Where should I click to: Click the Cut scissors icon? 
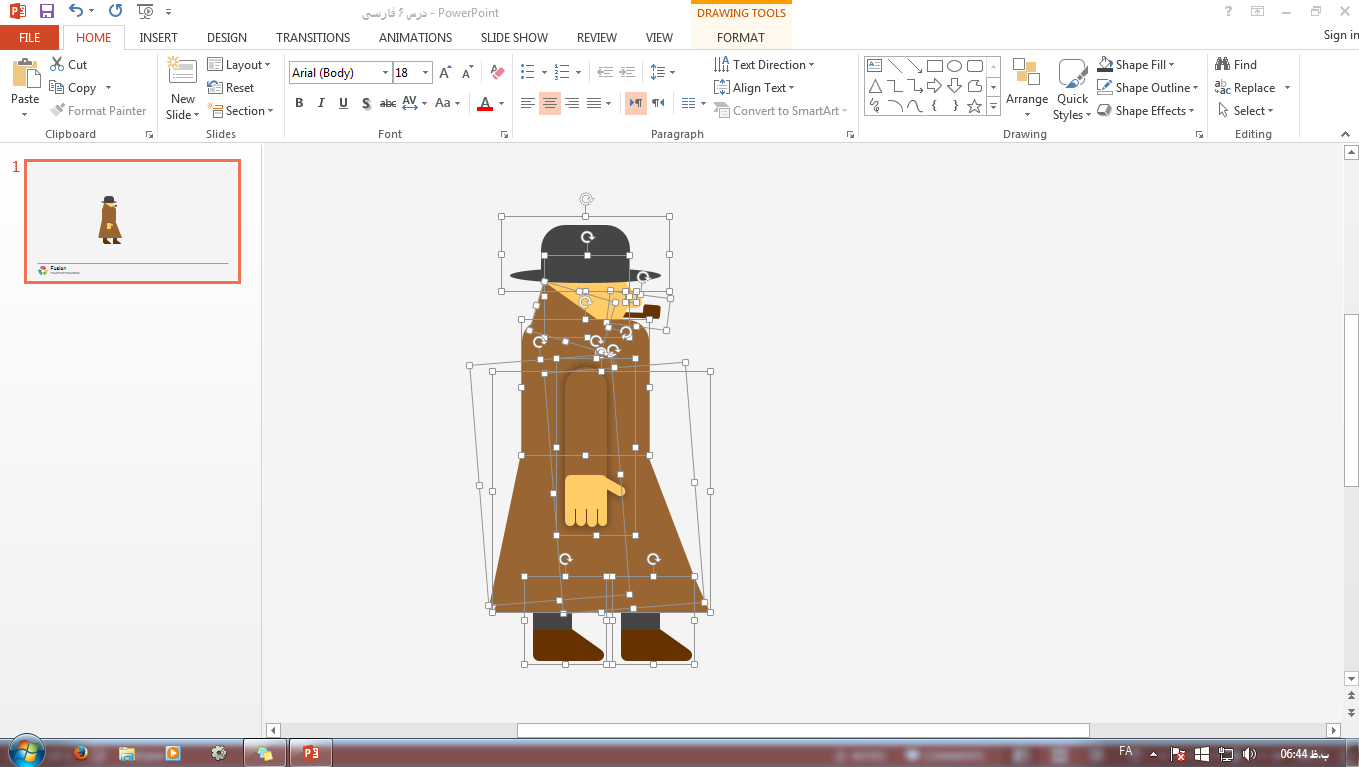pos(57,65)
